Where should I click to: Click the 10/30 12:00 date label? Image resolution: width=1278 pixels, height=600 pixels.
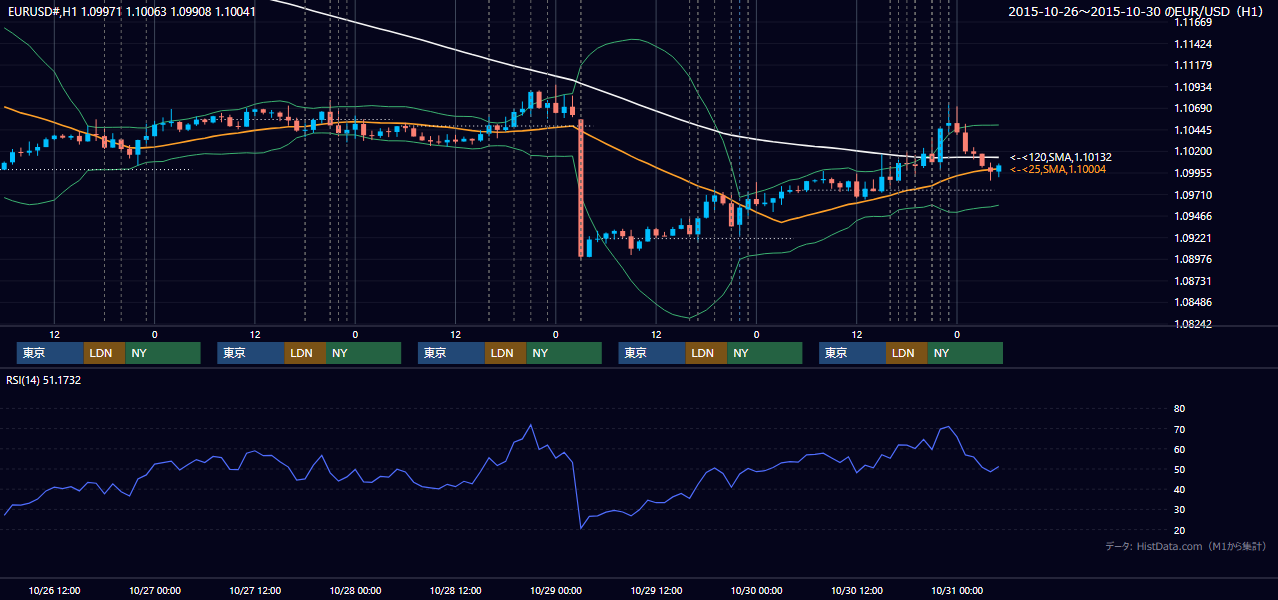857,590
